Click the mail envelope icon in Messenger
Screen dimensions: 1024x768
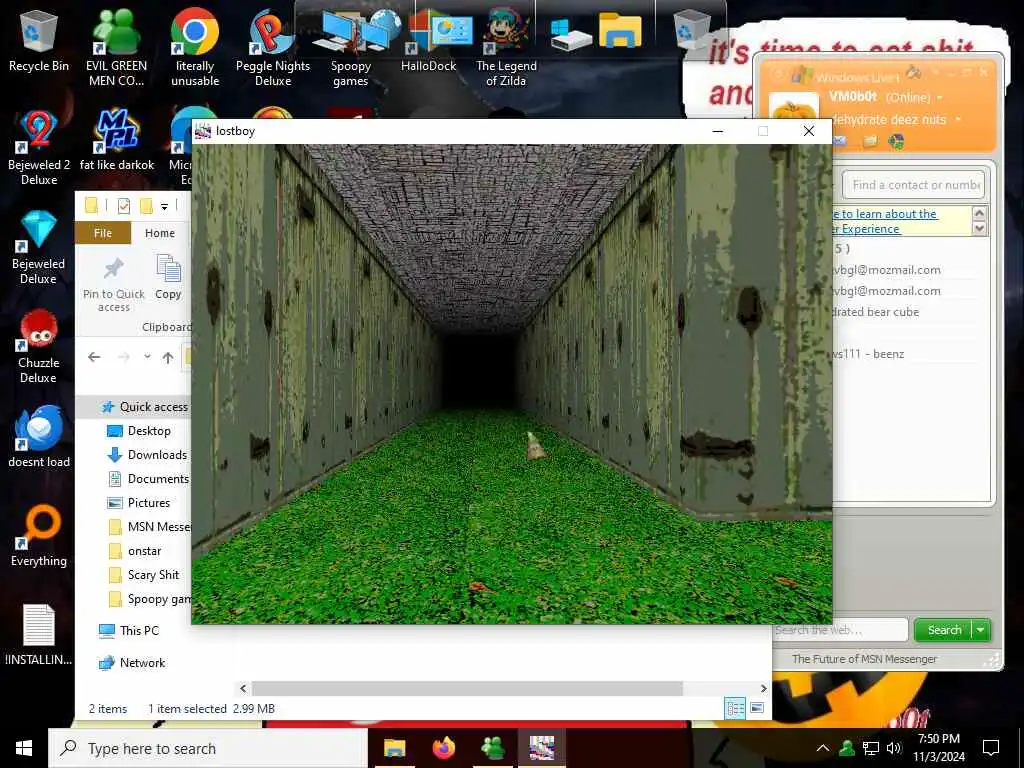tap(840, 141)
